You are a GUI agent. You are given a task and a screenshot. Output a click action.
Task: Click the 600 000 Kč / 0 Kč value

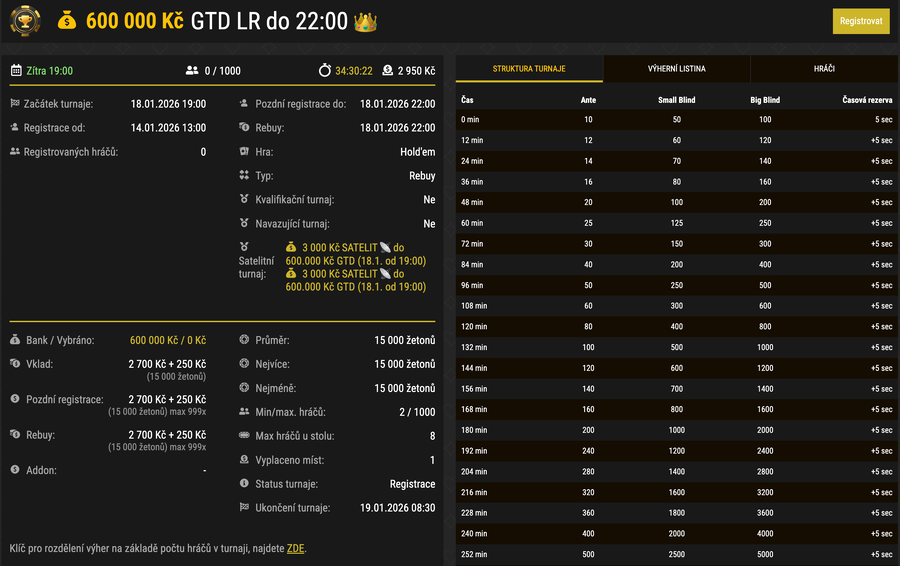[x=168, y=340]
